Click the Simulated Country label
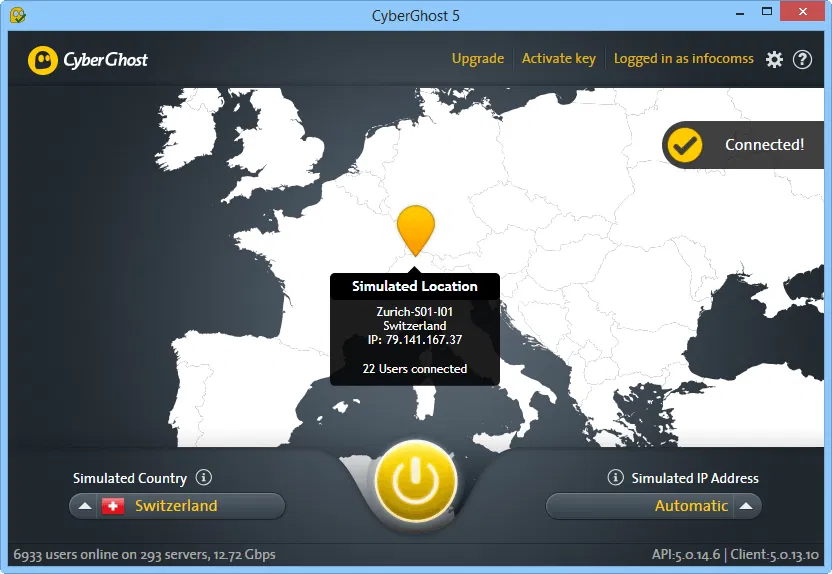The image size is (832, 574). (x=130, y=478)
